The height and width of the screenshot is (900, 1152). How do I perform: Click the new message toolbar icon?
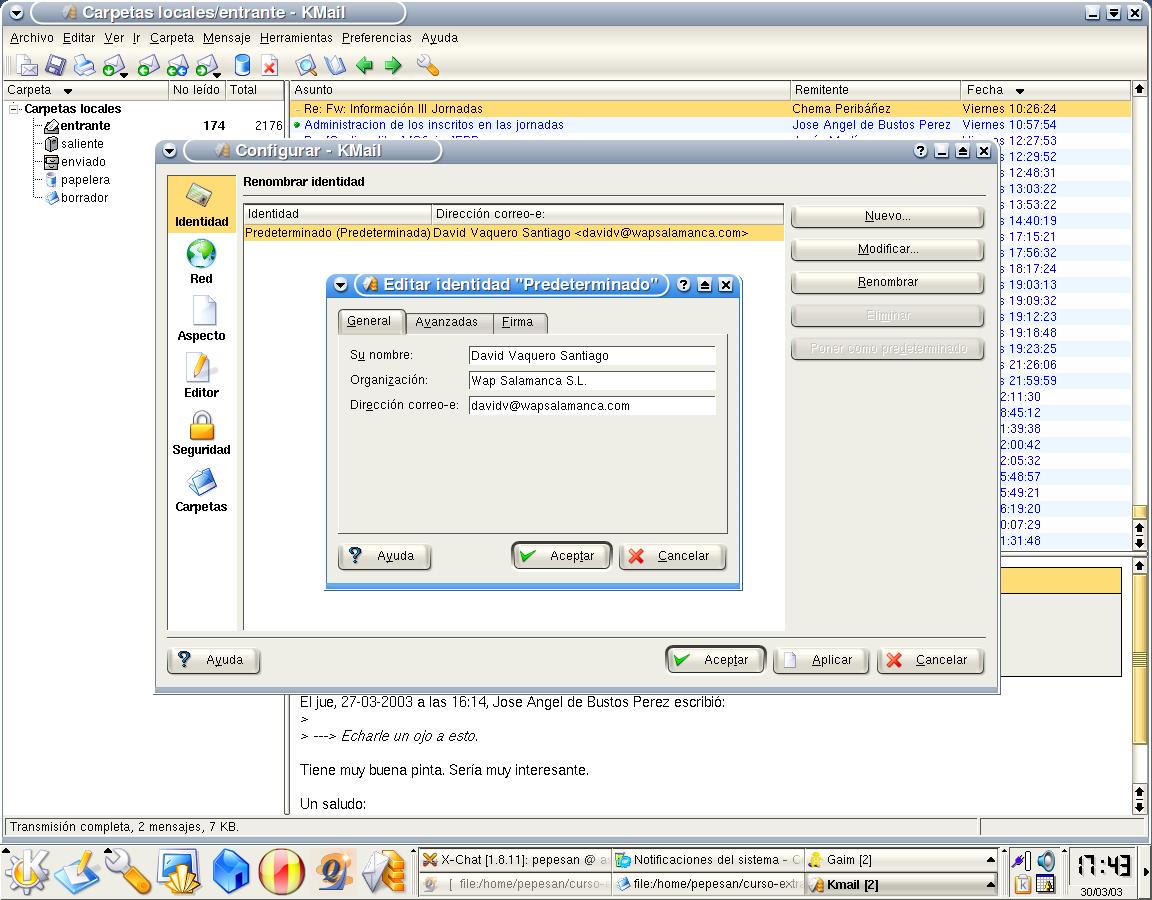coord(26,66)
